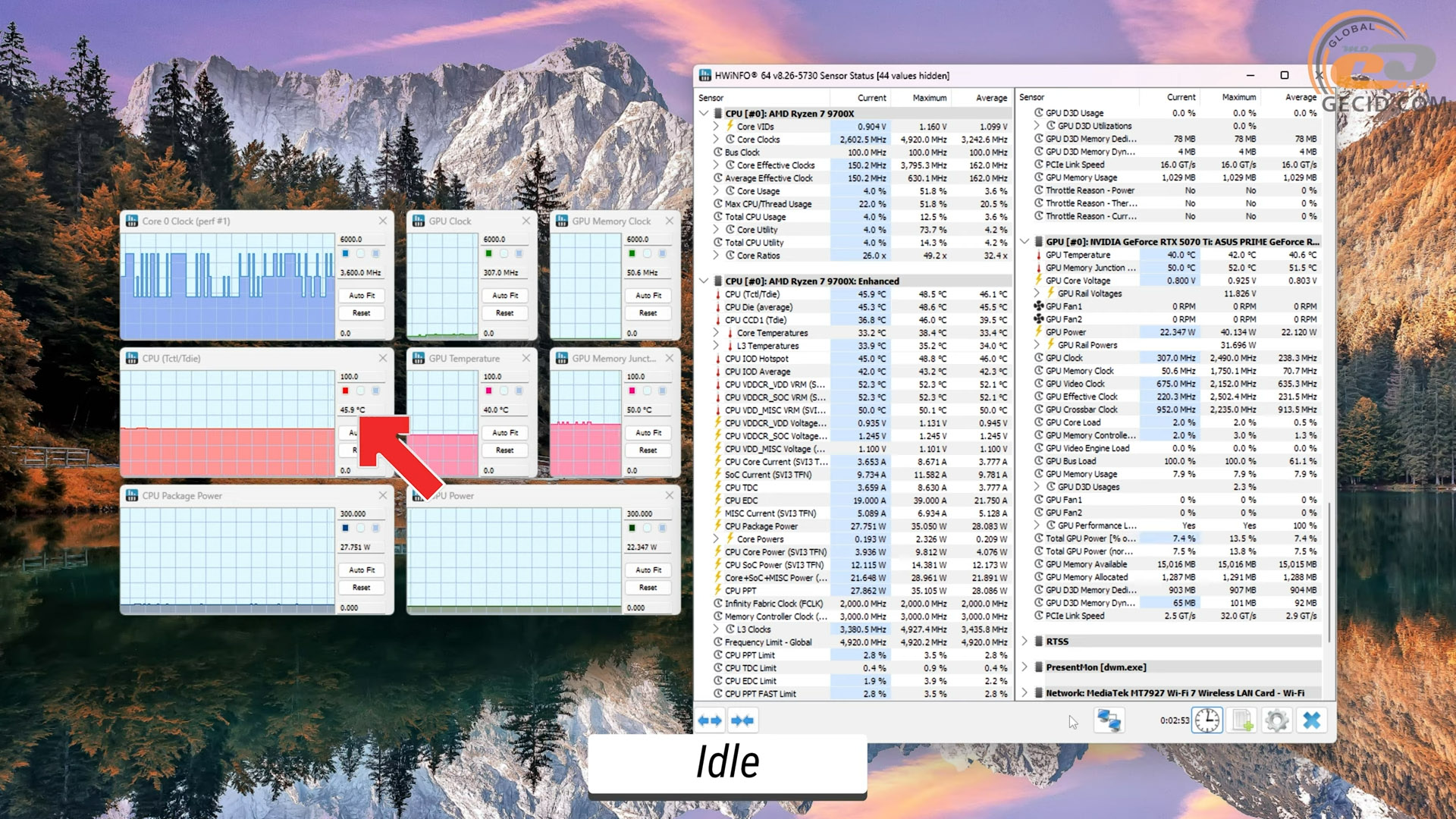
Task: Click Reset in GPU Memory Junction graph
Action: (x=648, y=450)
